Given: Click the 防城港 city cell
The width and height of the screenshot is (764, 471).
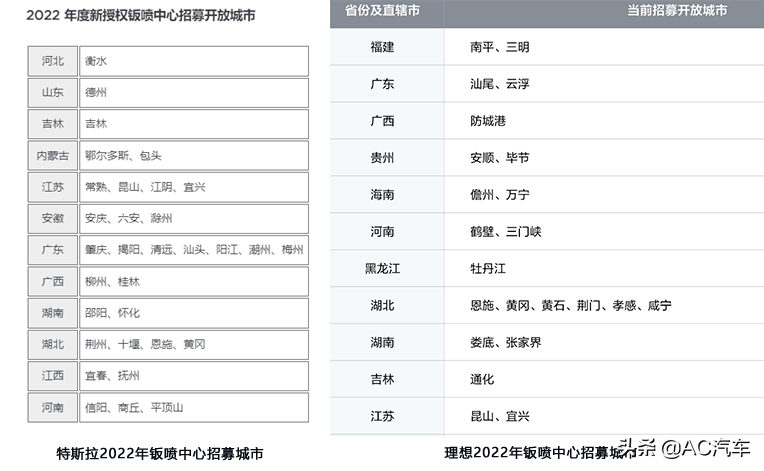Looking at the screenshot, I should coord(604,121).
